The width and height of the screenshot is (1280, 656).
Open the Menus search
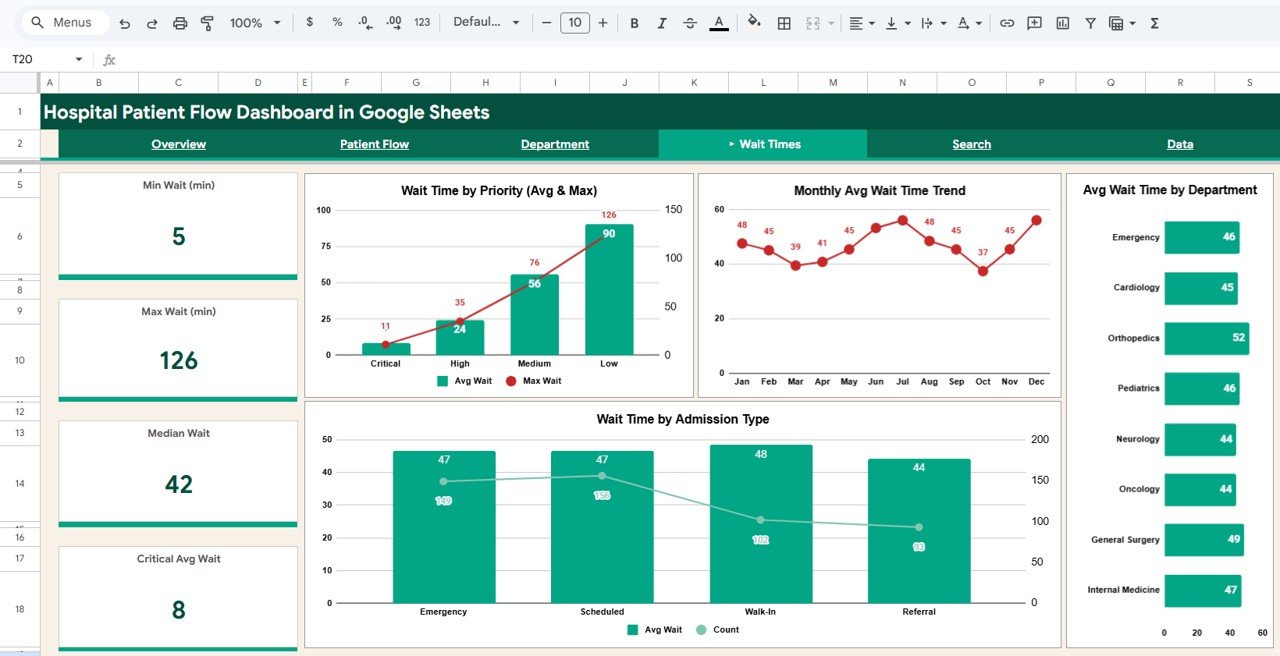64,21
